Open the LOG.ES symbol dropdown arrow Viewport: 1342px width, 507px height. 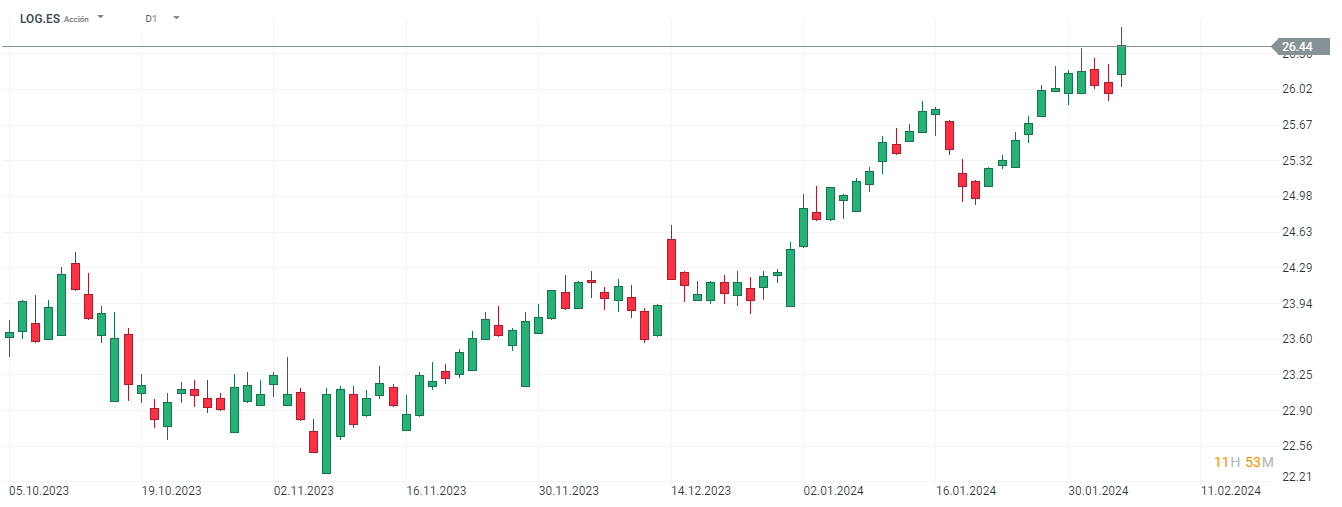(x=100, y=17)
